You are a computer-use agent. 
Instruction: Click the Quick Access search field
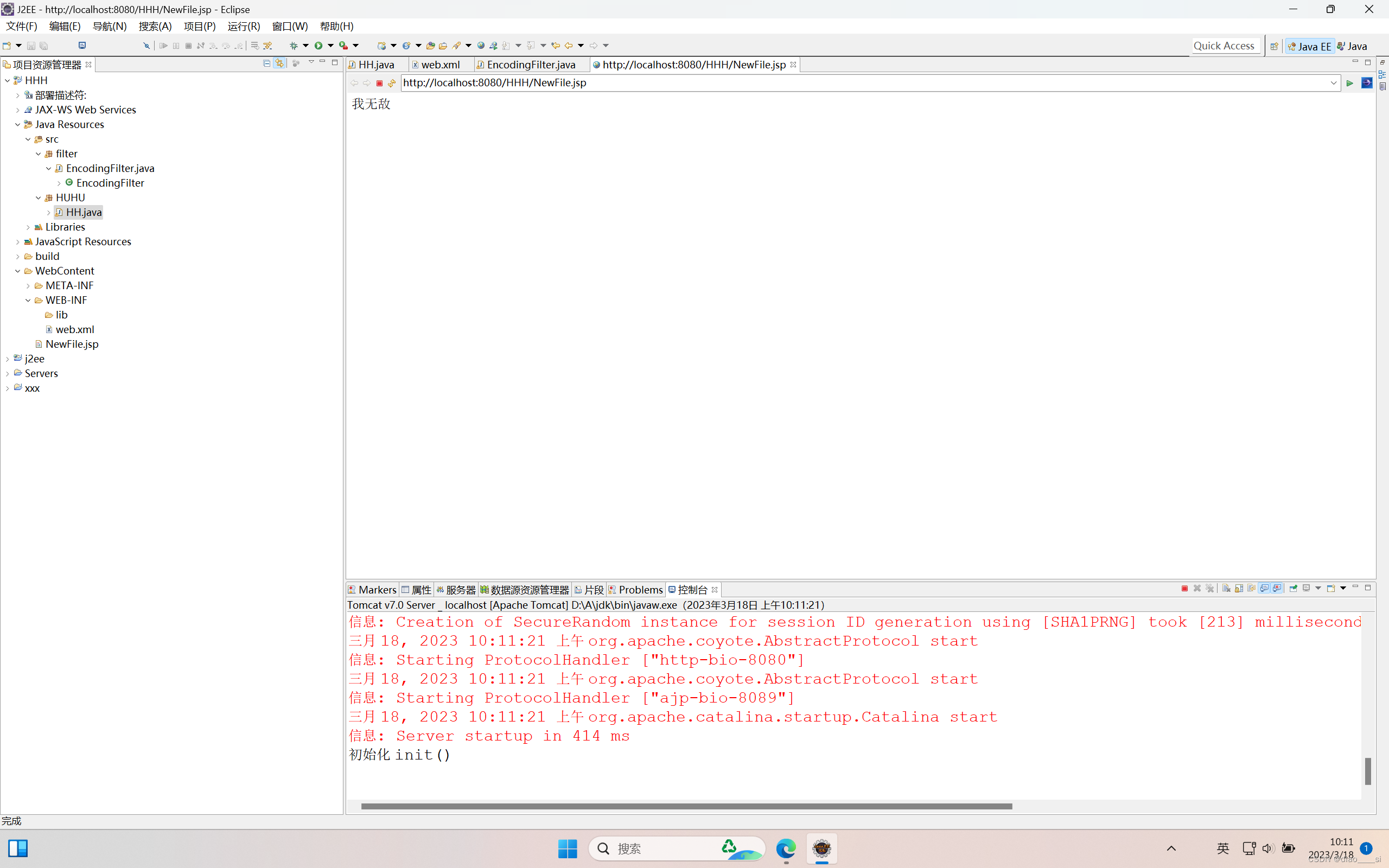[1224, 46]
